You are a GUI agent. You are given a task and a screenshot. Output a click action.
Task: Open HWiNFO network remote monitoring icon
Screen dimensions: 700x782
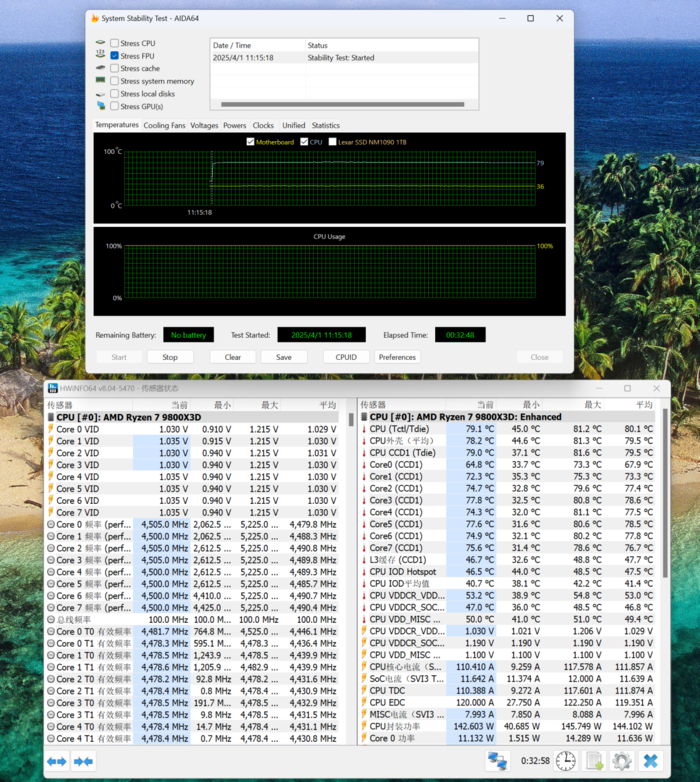(497, 761)
